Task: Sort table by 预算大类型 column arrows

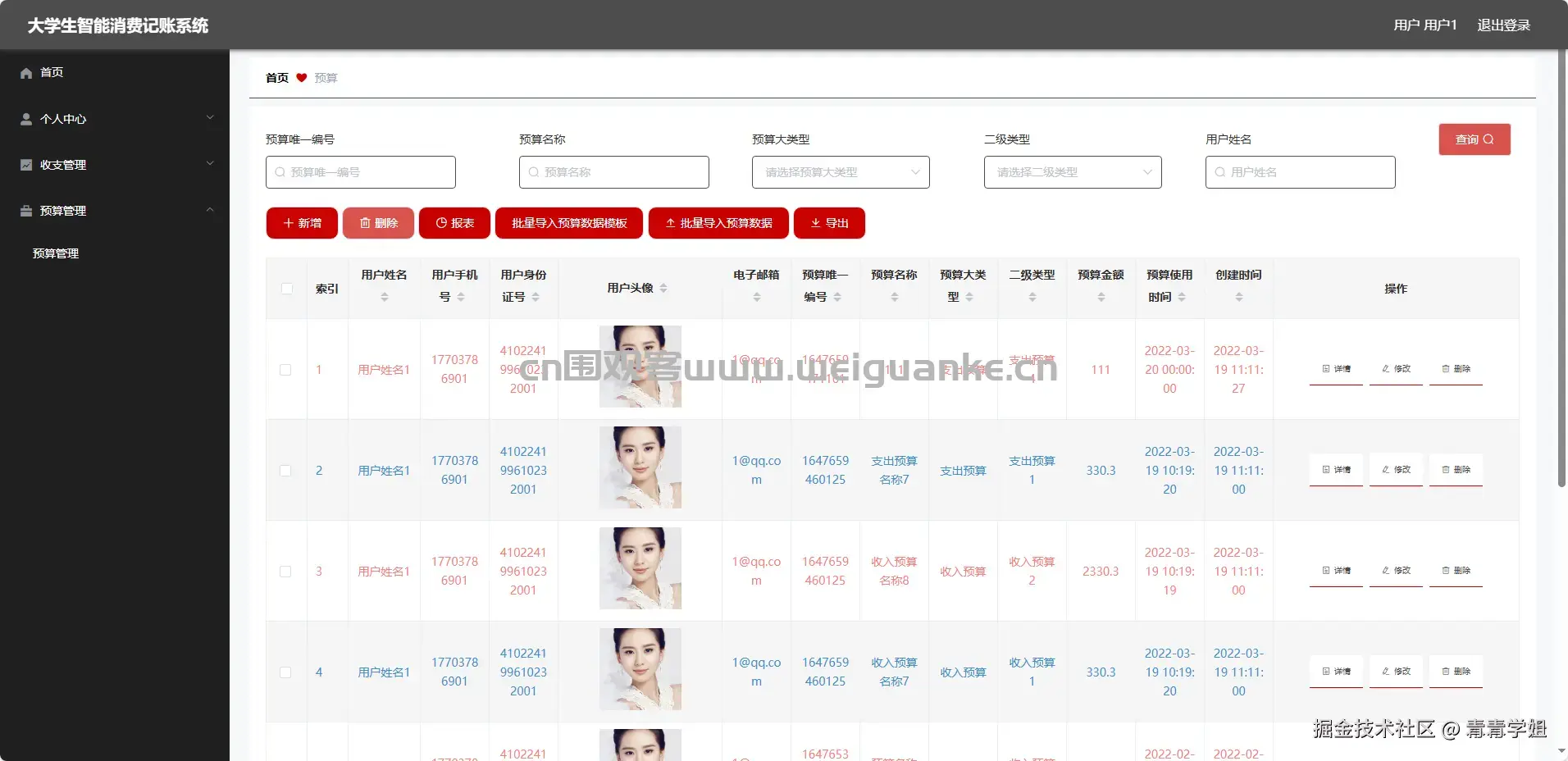Action: pyautogui.click(x=969, y=297)
